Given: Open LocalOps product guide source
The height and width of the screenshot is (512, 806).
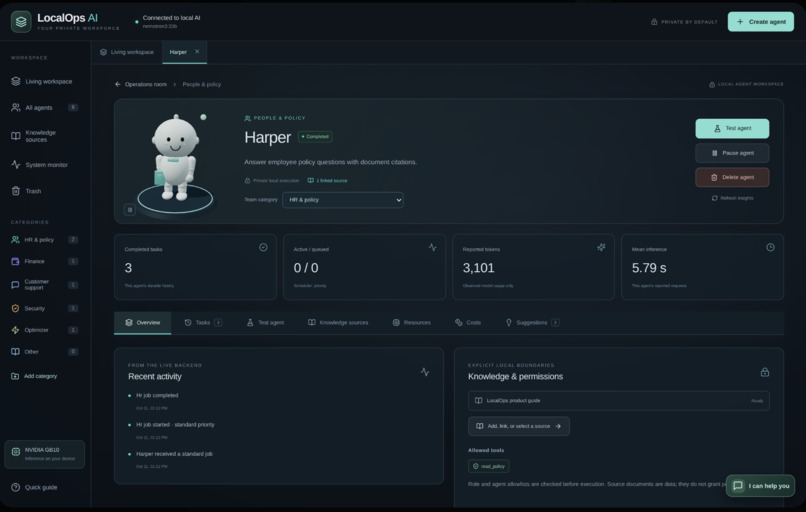Looking at the screenshot, I should pos(618,400).
